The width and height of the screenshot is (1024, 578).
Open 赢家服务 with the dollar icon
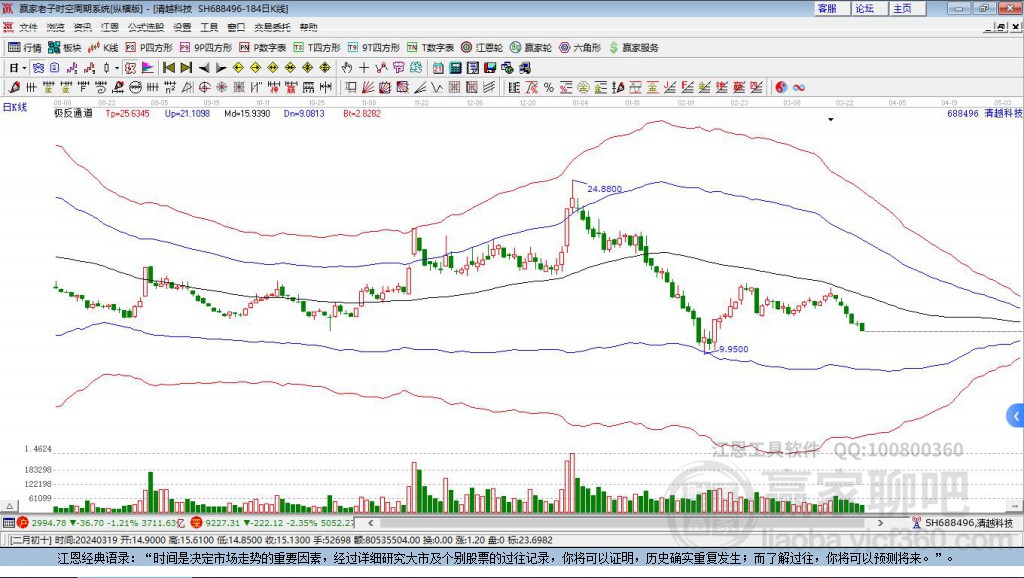(633, 48)
